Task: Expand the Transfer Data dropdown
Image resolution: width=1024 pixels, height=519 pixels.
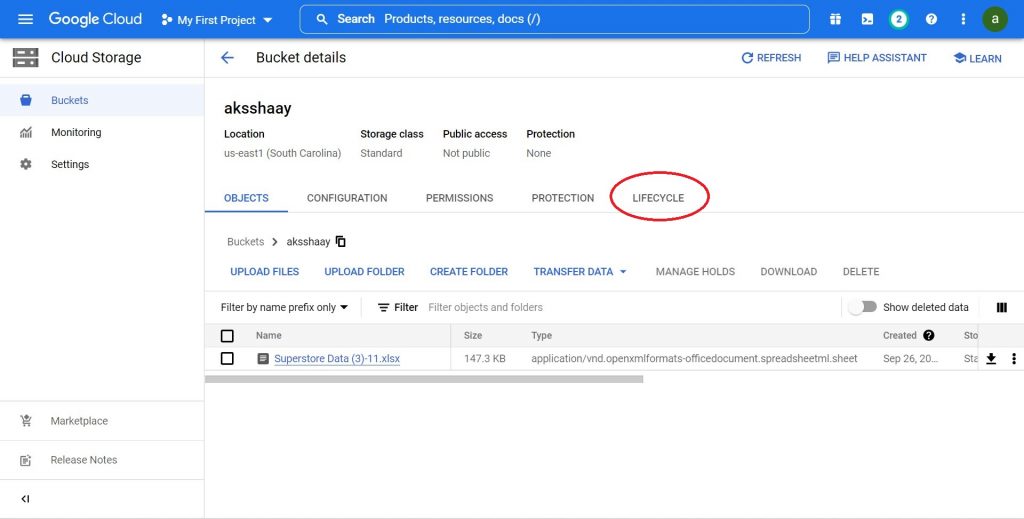Action: [x=580, y=272]
